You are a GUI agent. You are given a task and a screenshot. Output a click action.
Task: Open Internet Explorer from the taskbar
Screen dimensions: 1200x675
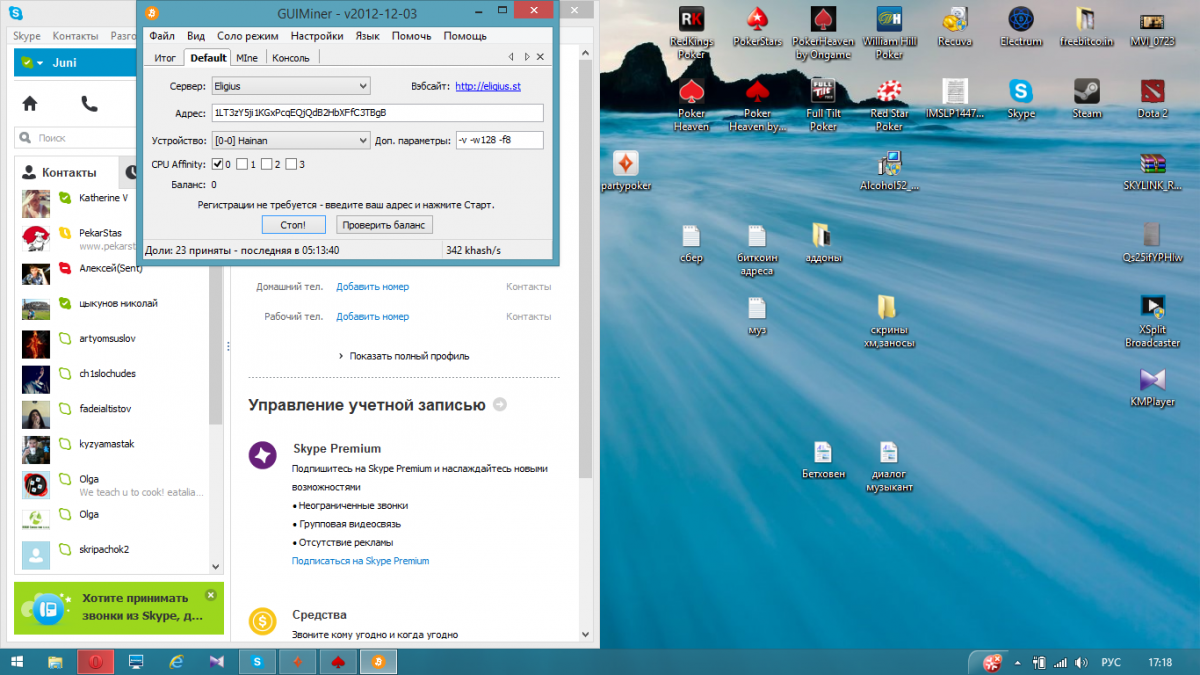point(176,661)
